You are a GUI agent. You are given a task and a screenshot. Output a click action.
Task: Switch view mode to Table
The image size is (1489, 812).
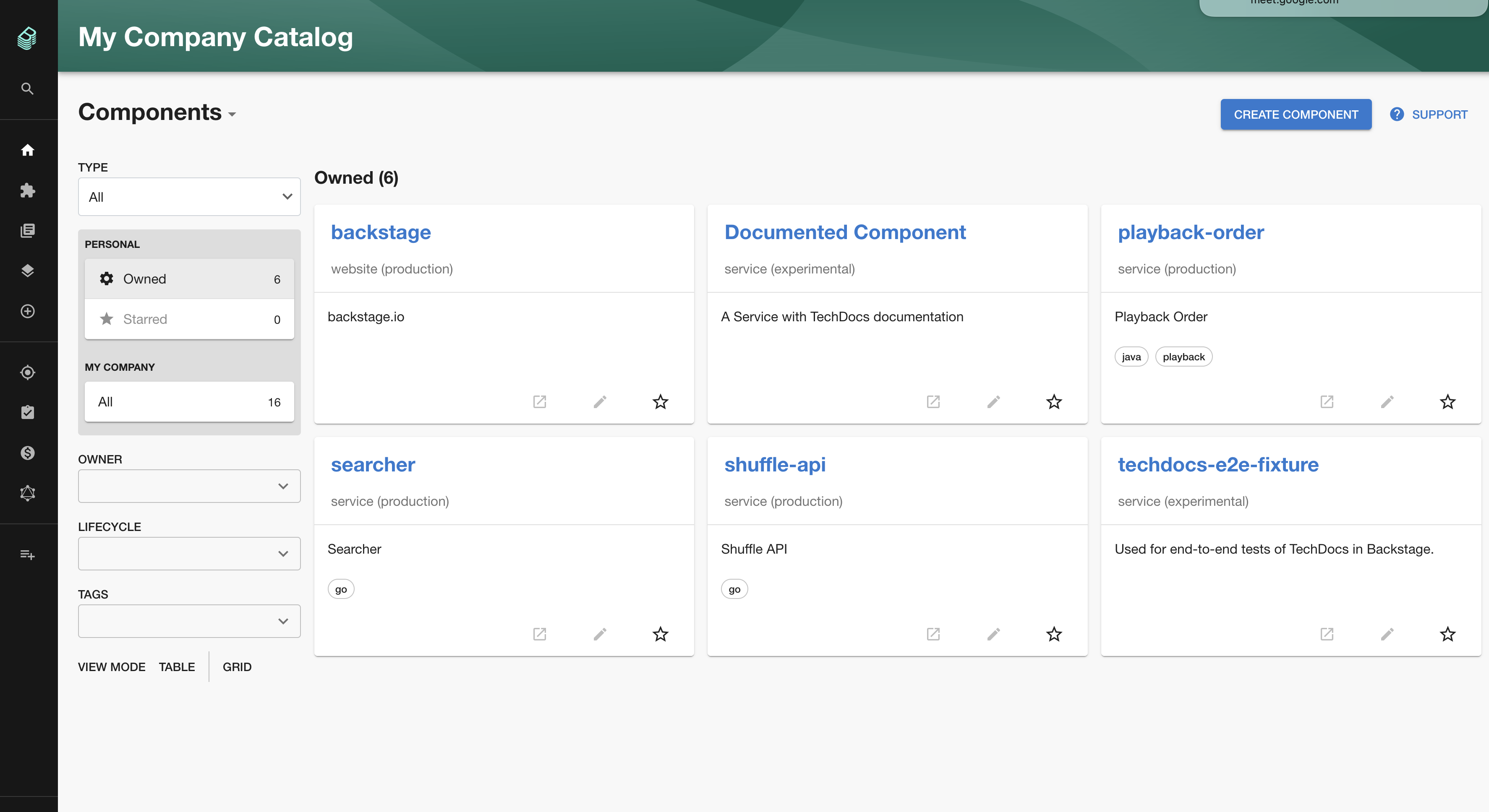(x=177, y=667)
